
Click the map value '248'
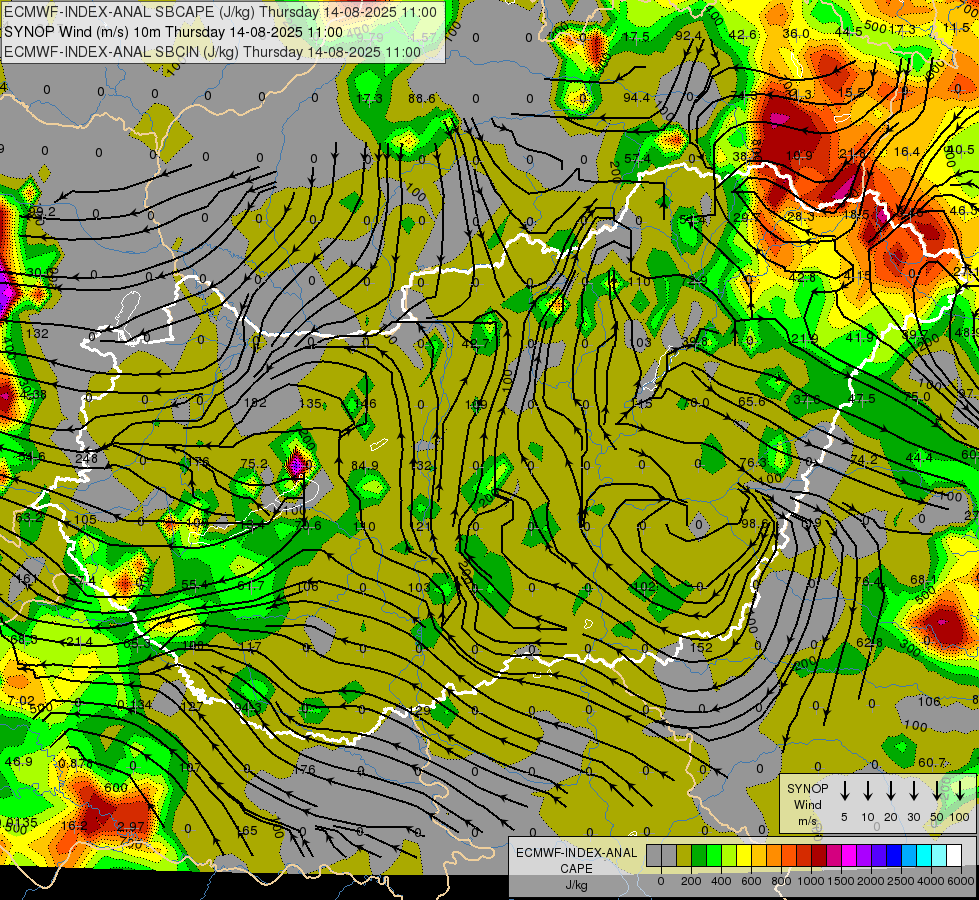tap(86, 458)
